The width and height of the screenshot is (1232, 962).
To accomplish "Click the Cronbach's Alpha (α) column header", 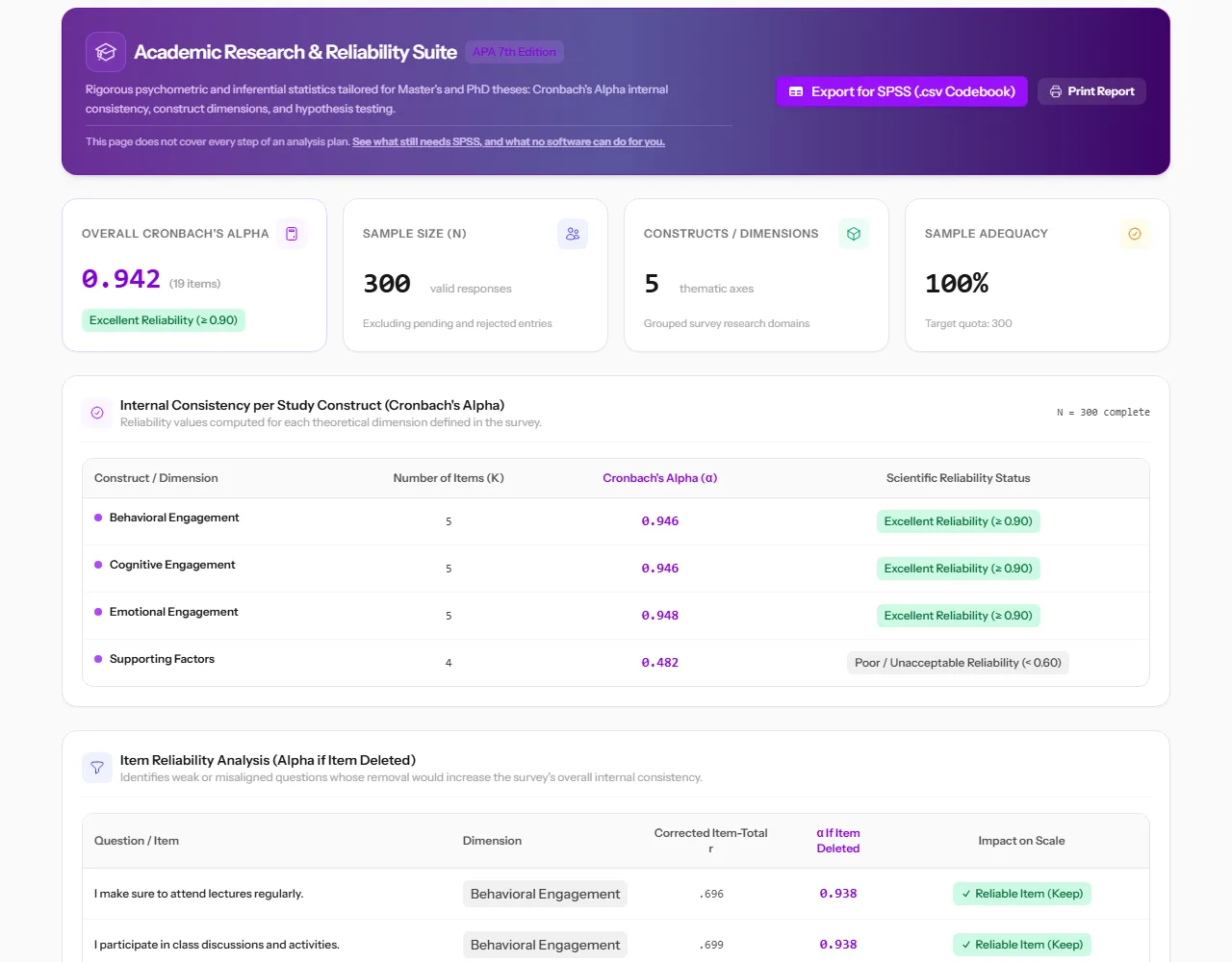I will (660, 478).
